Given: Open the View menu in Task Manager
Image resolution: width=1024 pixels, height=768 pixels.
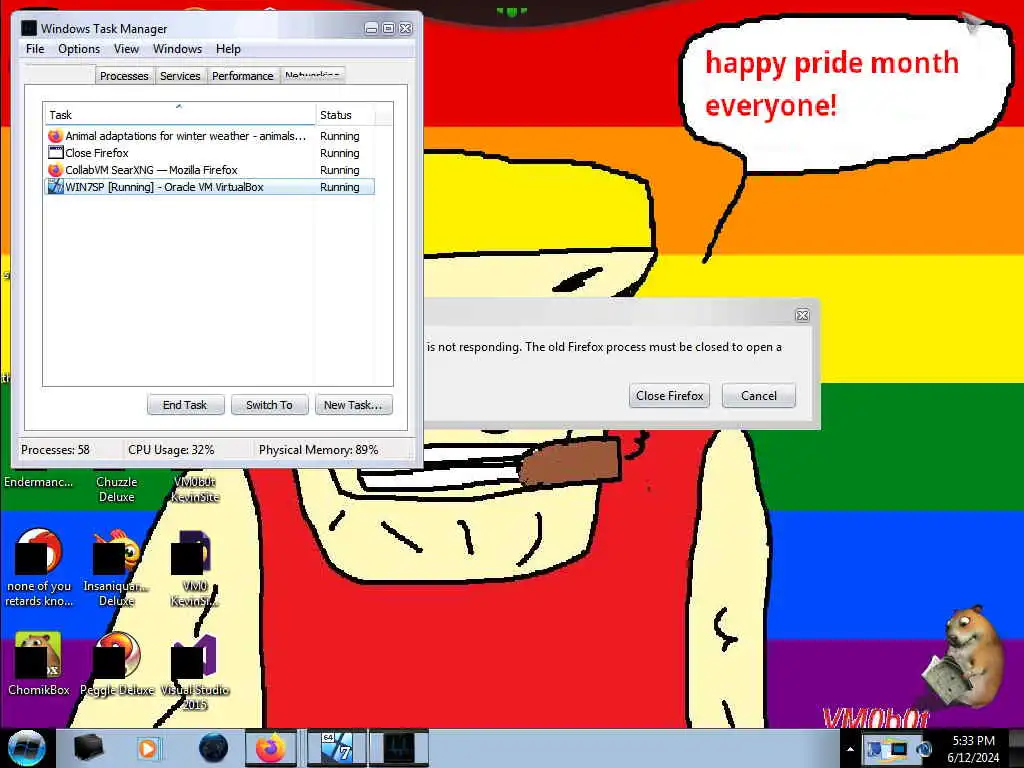Looking at the screenshot, I should pos(126,49).
